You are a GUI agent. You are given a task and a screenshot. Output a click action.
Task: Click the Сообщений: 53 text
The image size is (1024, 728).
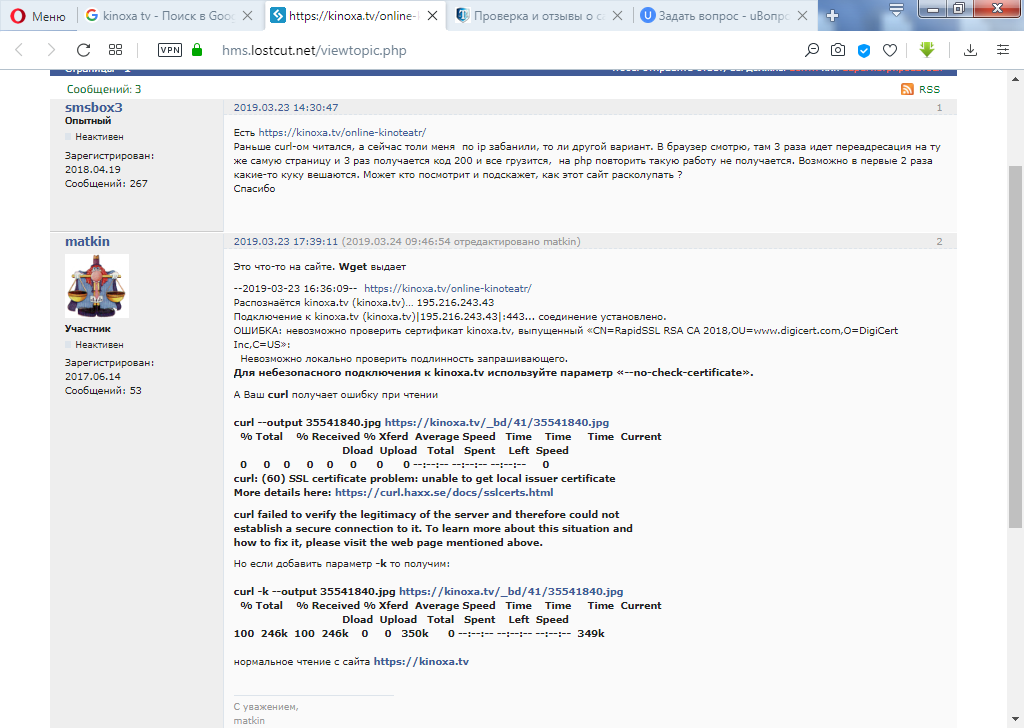103,390
